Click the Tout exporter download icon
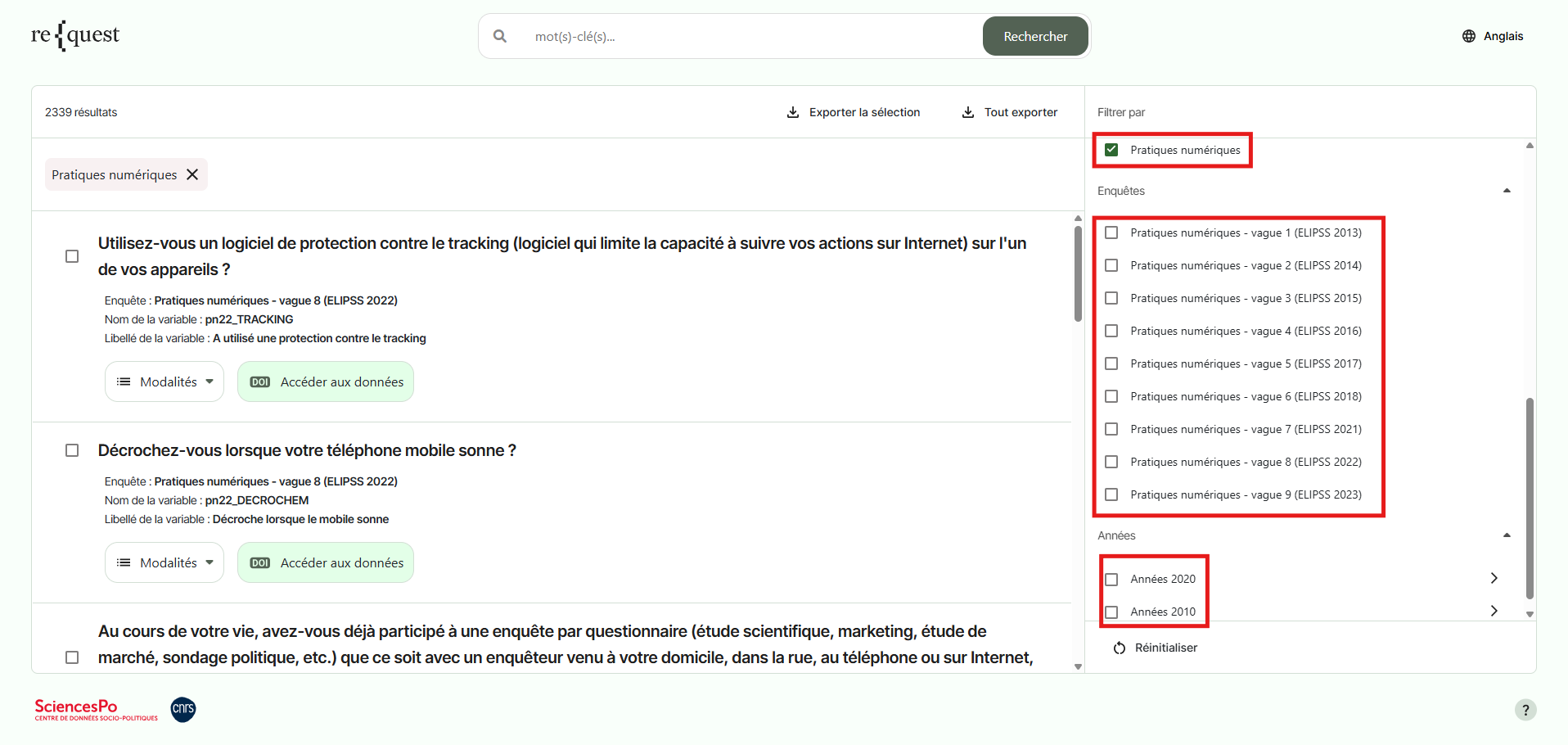Viewport: 1568px width, 745px height. [968, 112]
